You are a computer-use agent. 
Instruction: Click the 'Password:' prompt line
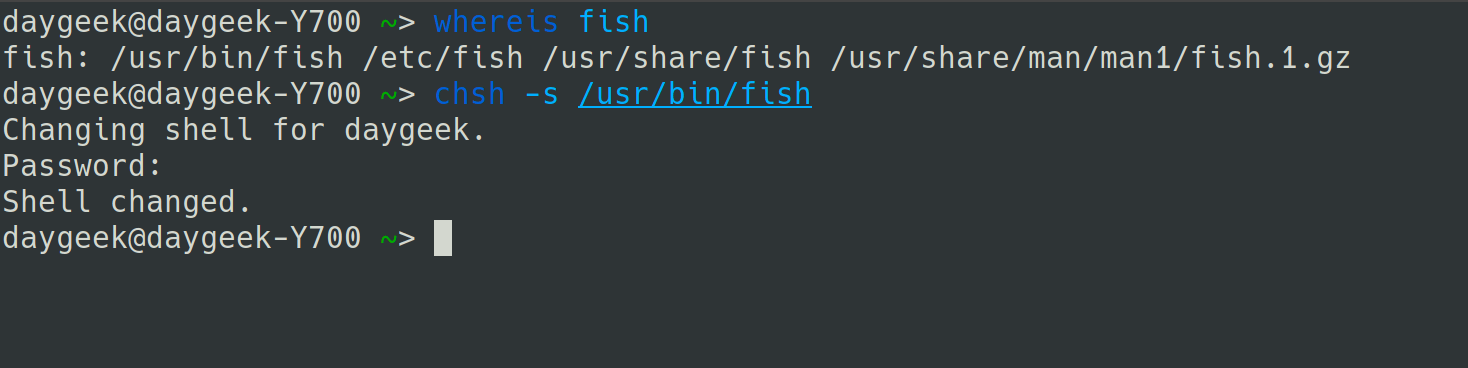82,166
